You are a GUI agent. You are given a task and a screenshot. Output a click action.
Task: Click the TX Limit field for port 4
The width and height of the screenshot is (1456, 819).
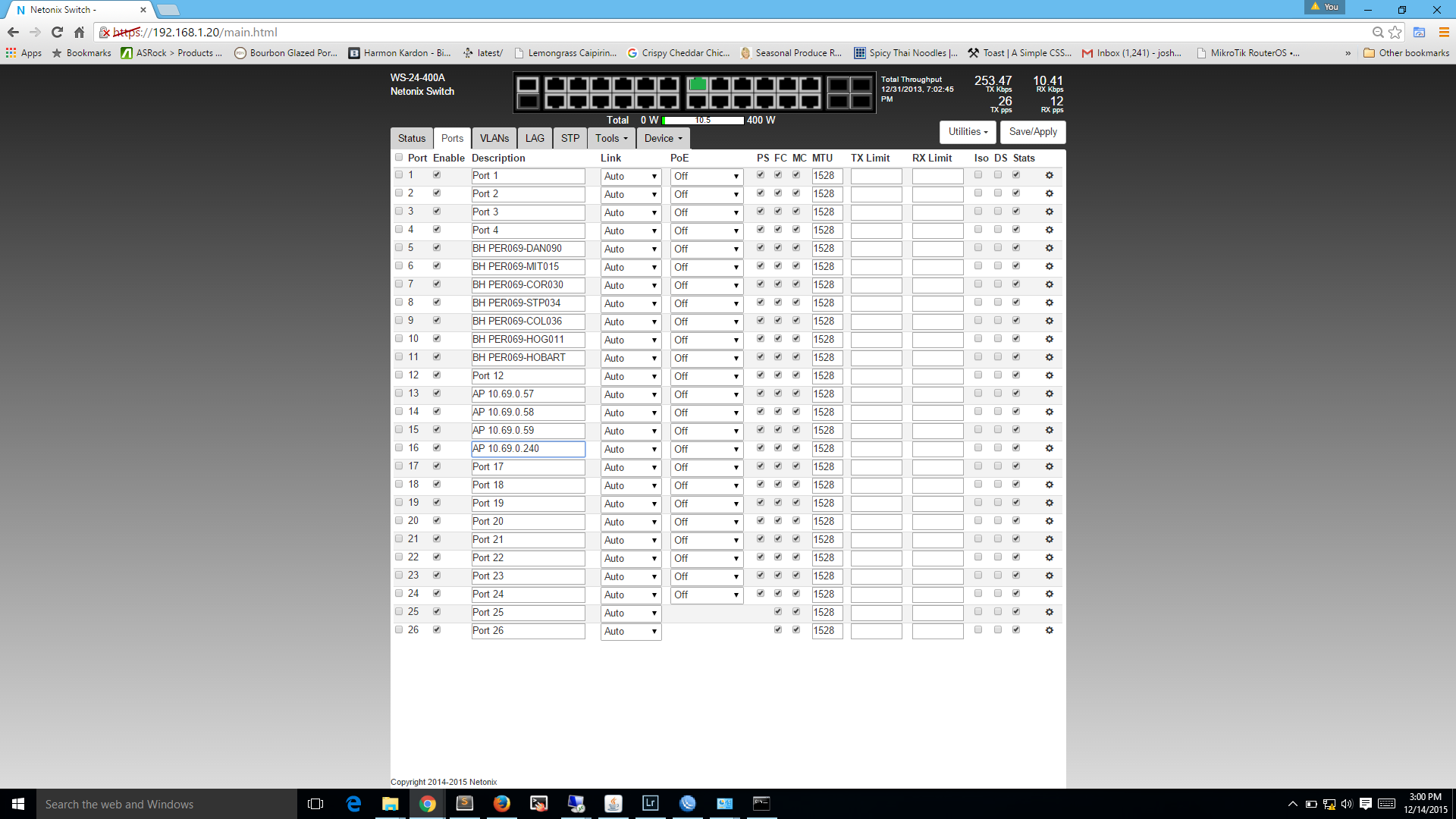coord(877,231)
